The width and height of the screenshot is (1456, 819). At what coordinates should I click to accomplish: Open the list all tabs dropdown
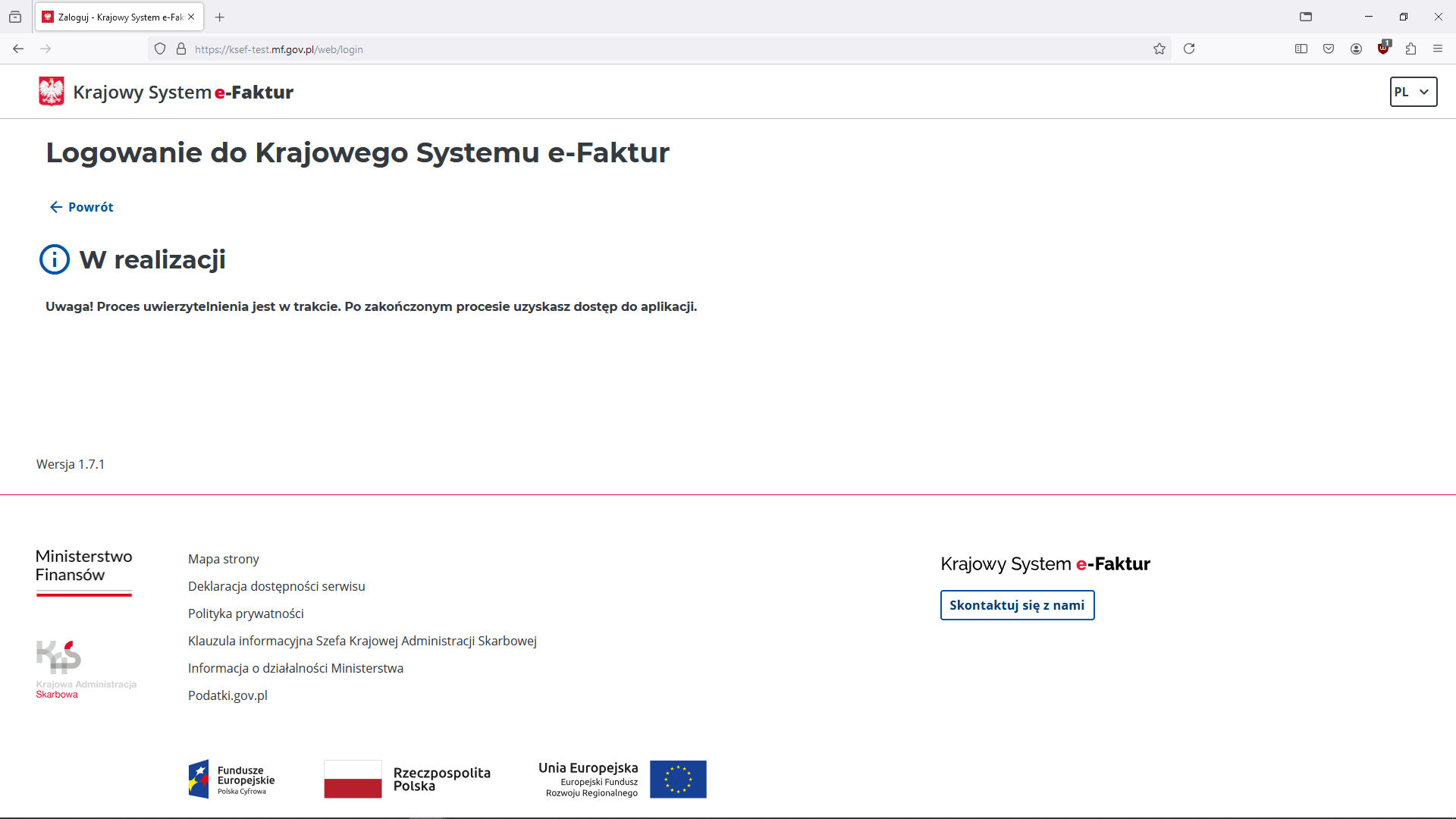pos(15,17)
